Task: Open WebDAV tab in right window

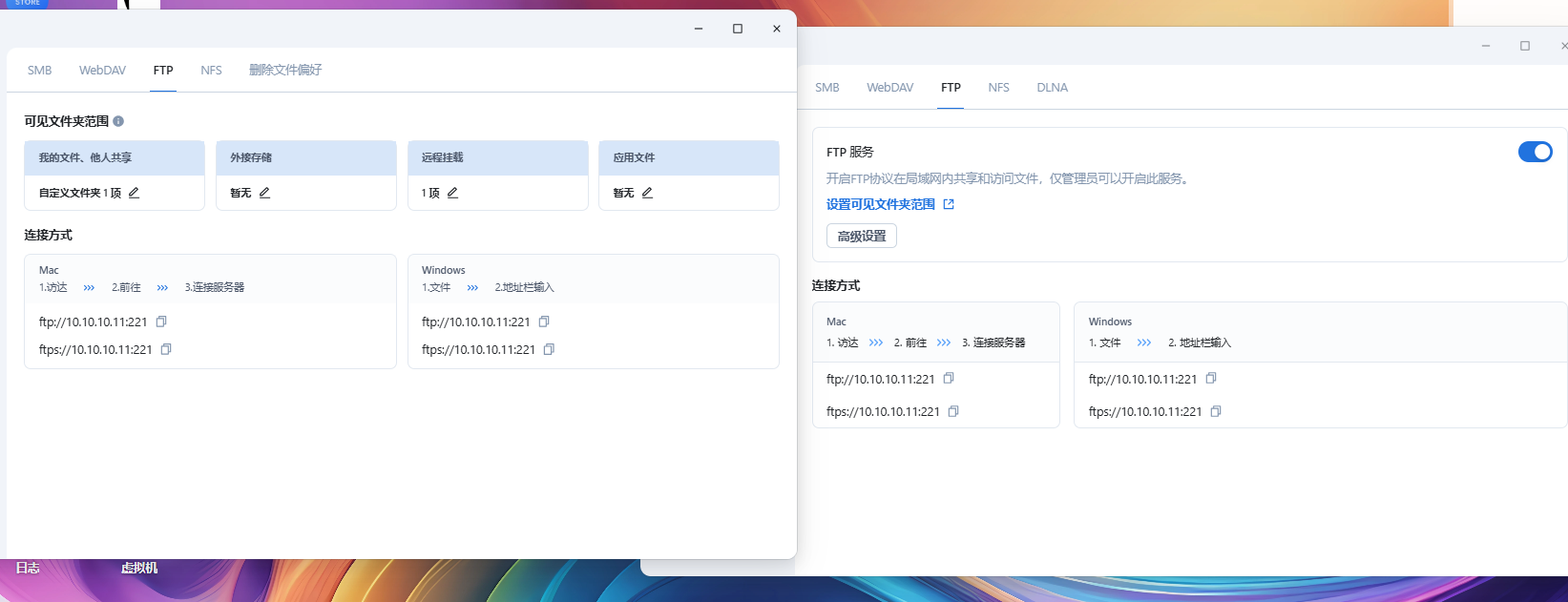Action: coord(889,88)
